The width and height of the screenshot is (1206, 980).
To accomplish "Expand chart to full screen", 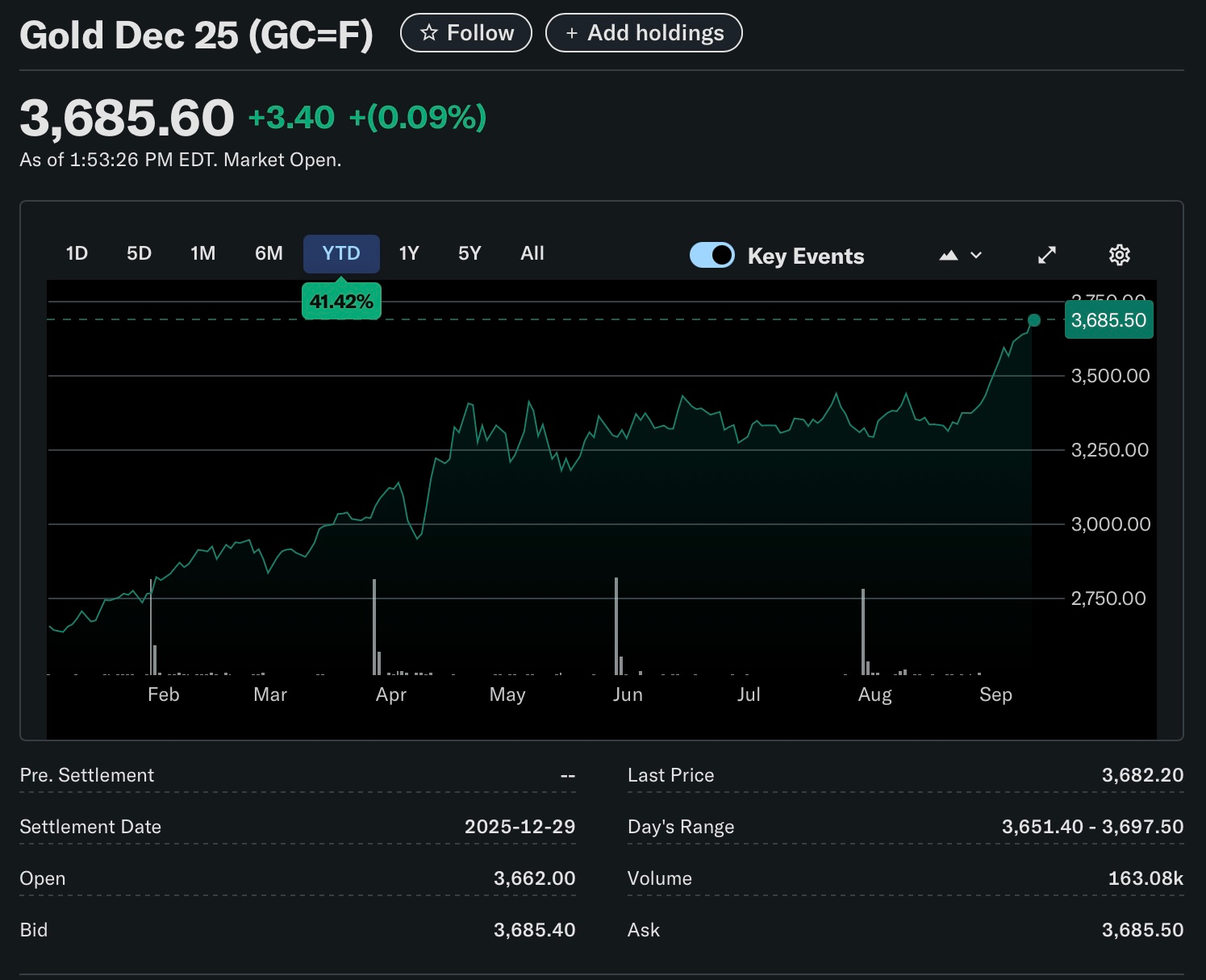I will click(1046, 256).
